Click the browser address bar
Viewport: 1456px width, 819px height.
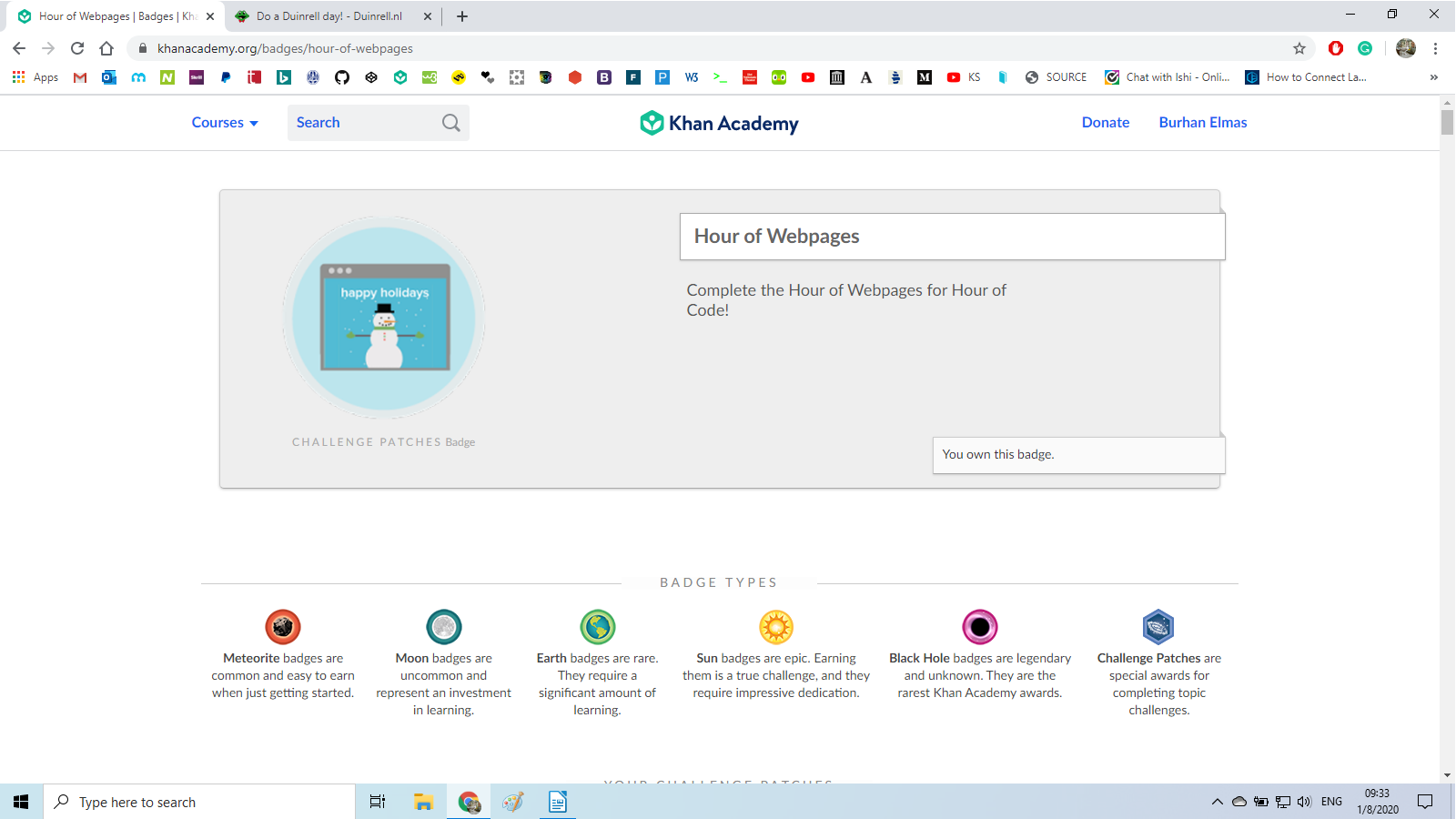click(719, 48)
